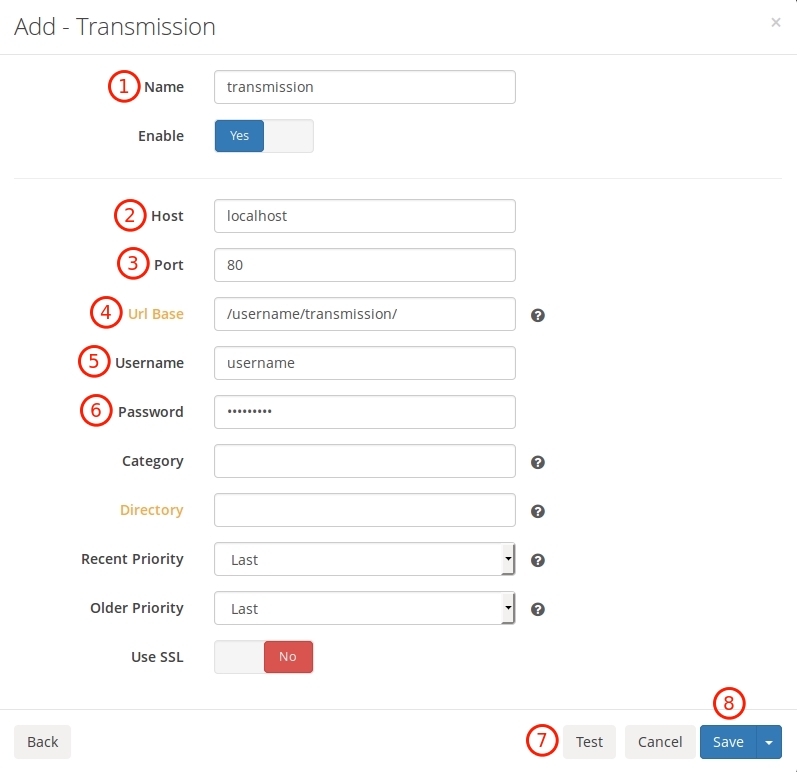Select the Add - Transmission title

pos(115,27)
